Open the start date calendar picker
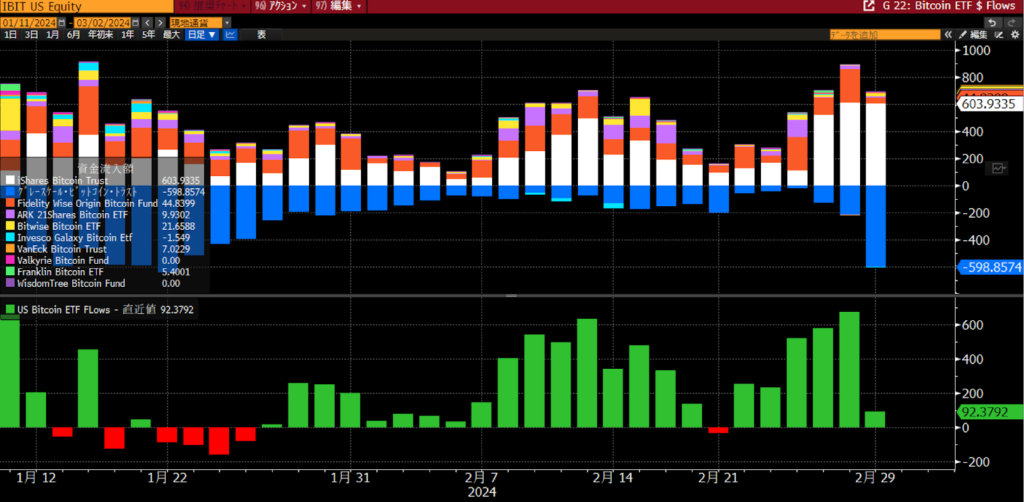The image size is (1024, 502). pos(59,21)
